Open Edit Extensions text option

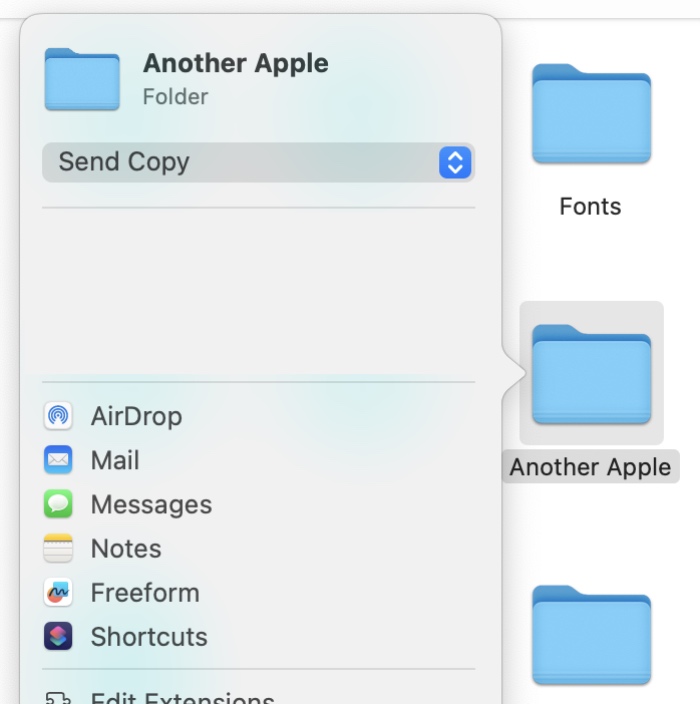(x=182, y=698)
